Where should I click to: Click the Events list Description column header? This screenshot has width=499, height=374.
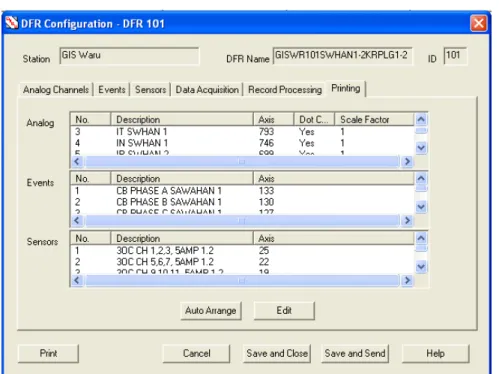[182, 178]
